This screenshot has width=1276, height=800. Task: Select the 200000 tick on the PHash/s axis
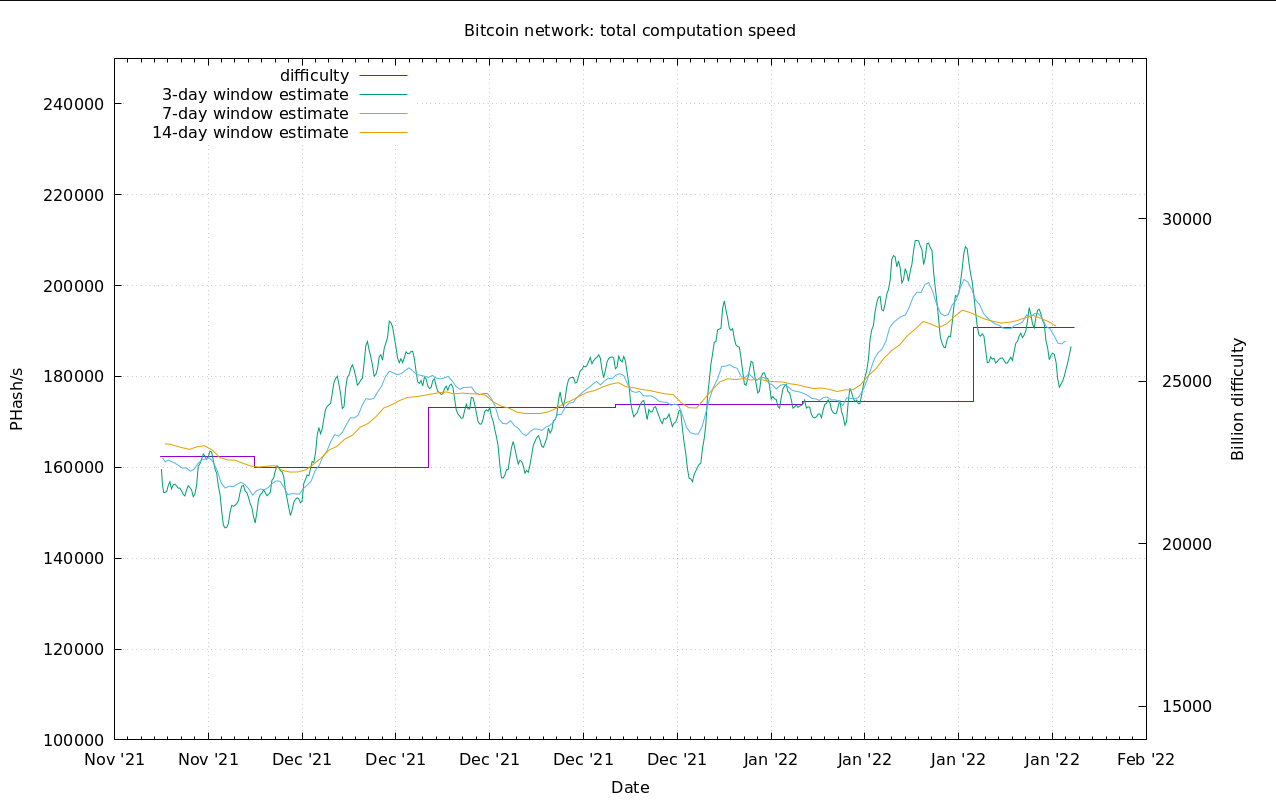point(76,286)
